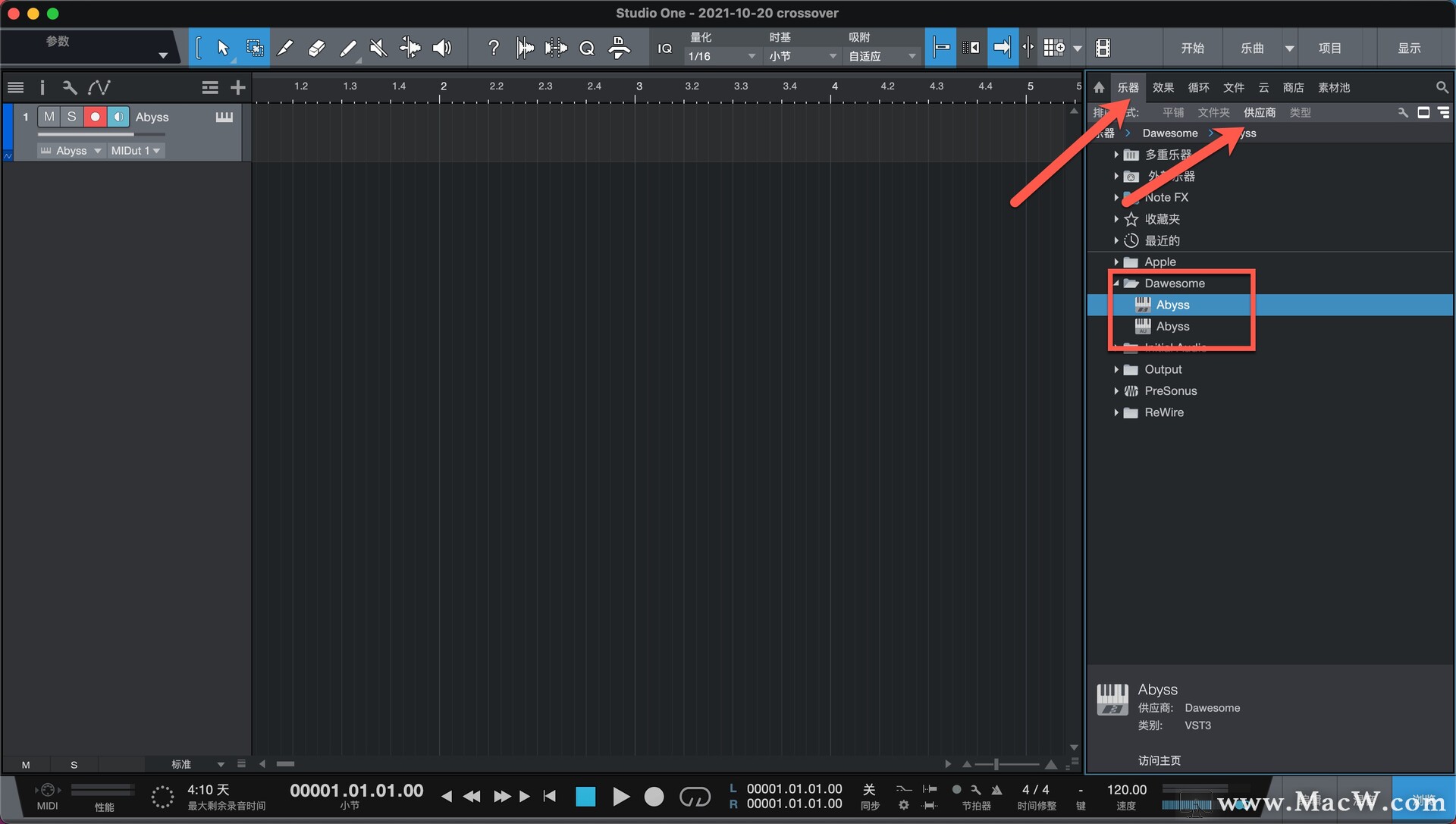The width and height of the screenshot is (1456, 824).
Task: Collapse the Dawesome folder
Action: pos(1116,283)
